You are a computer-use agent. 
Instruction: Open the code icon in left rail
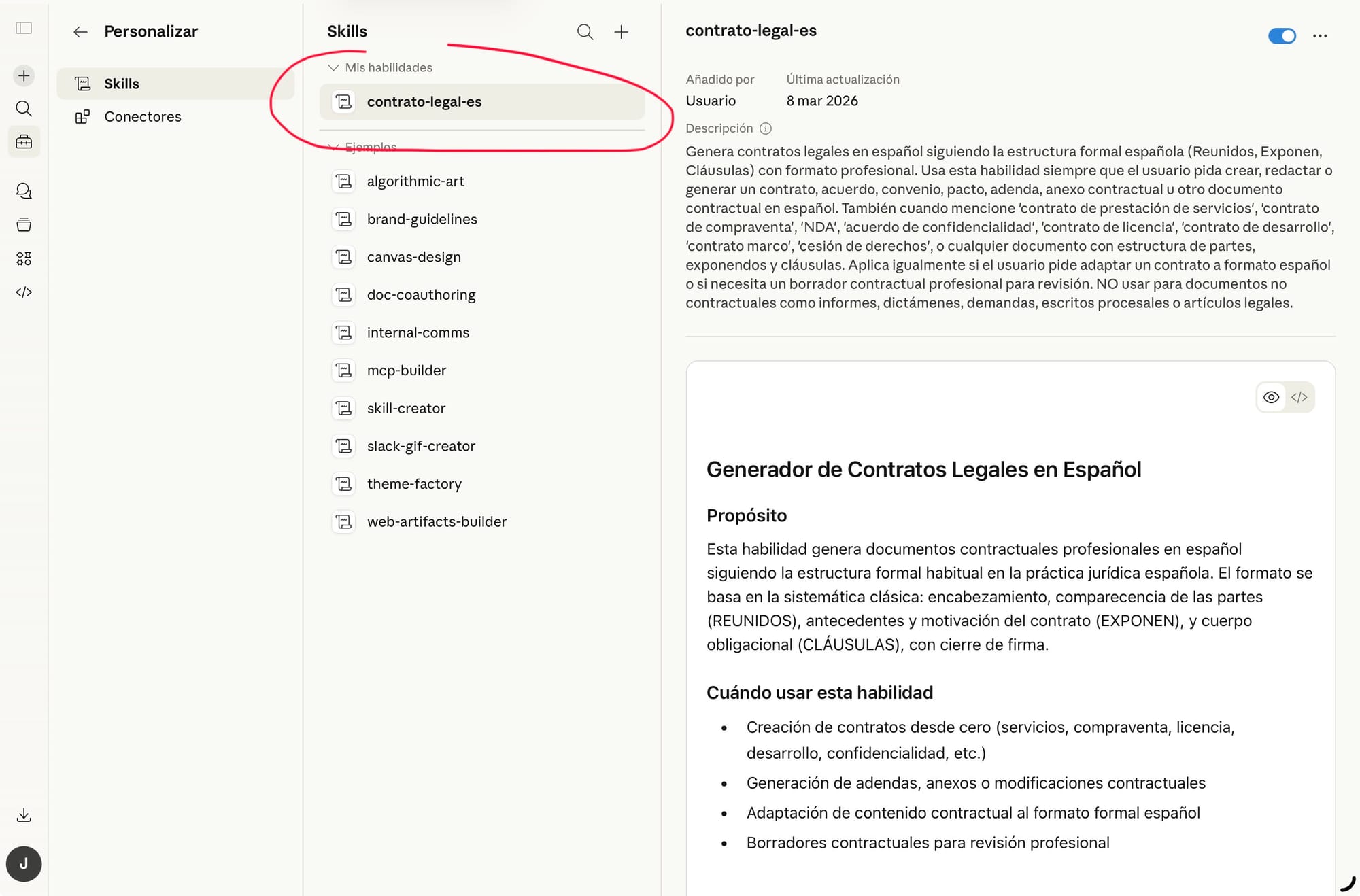(24, 292)
